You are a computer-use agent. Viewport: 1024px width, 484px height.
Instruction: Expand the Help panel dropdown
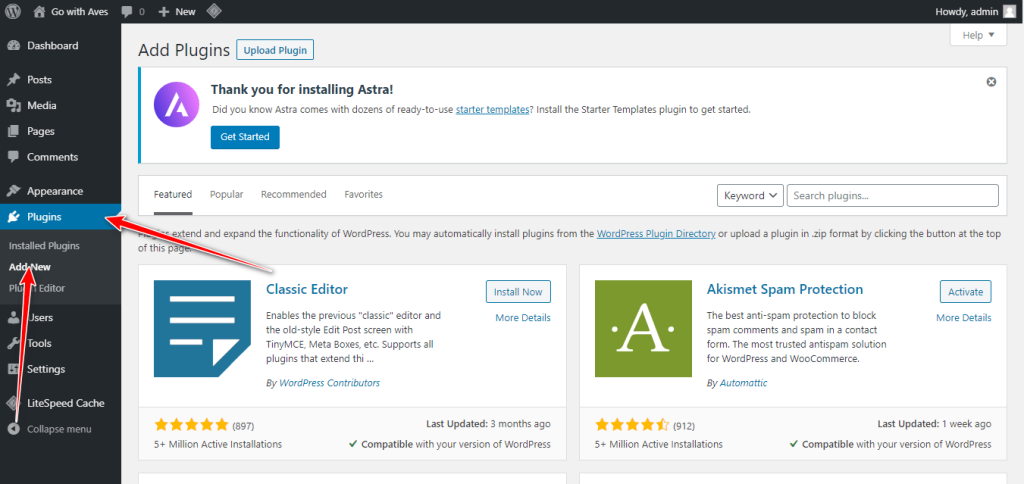click(x=978, y=35)
